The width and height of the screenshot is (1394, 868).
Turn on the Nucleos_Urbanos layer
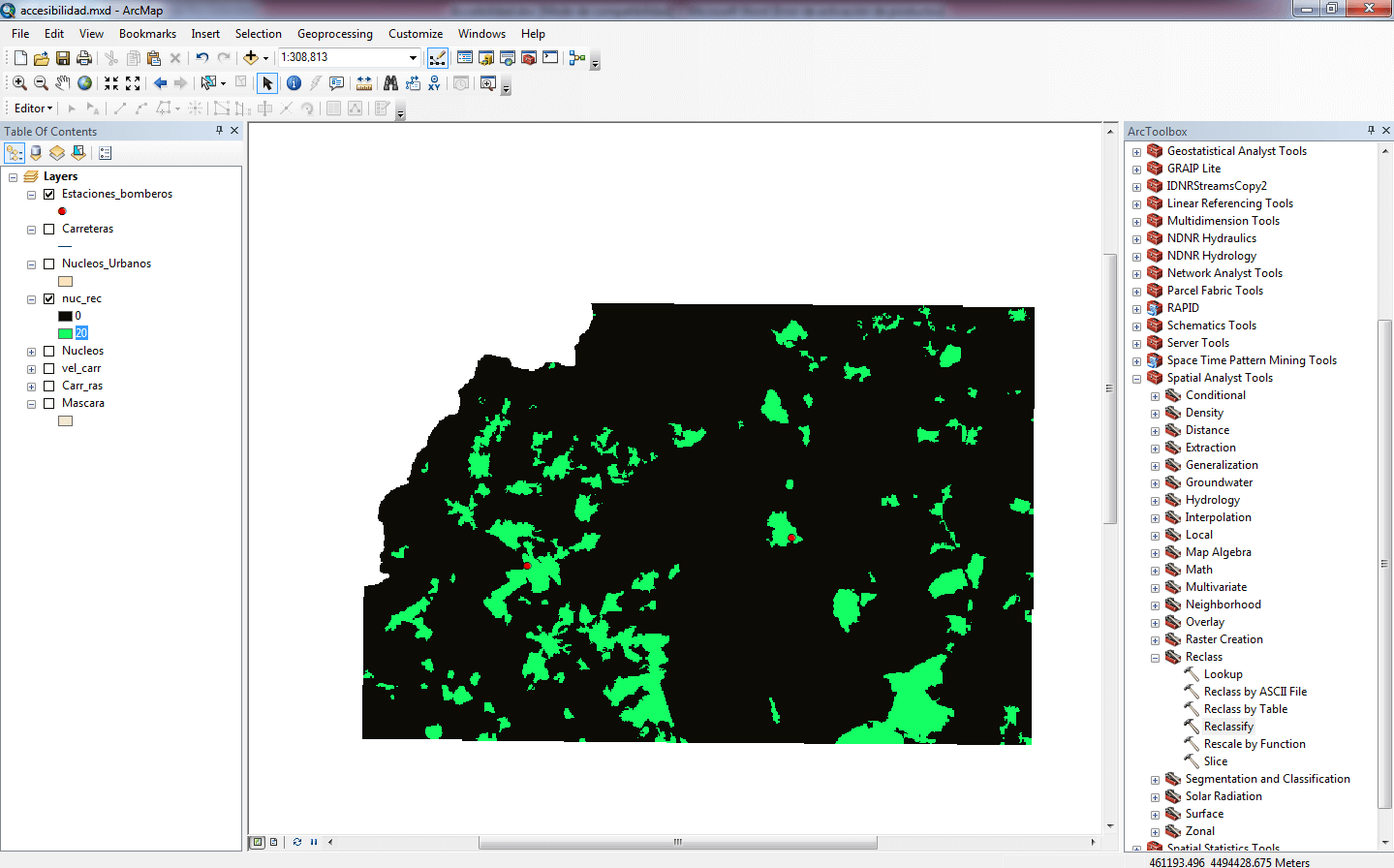click(x=48, y=264)
